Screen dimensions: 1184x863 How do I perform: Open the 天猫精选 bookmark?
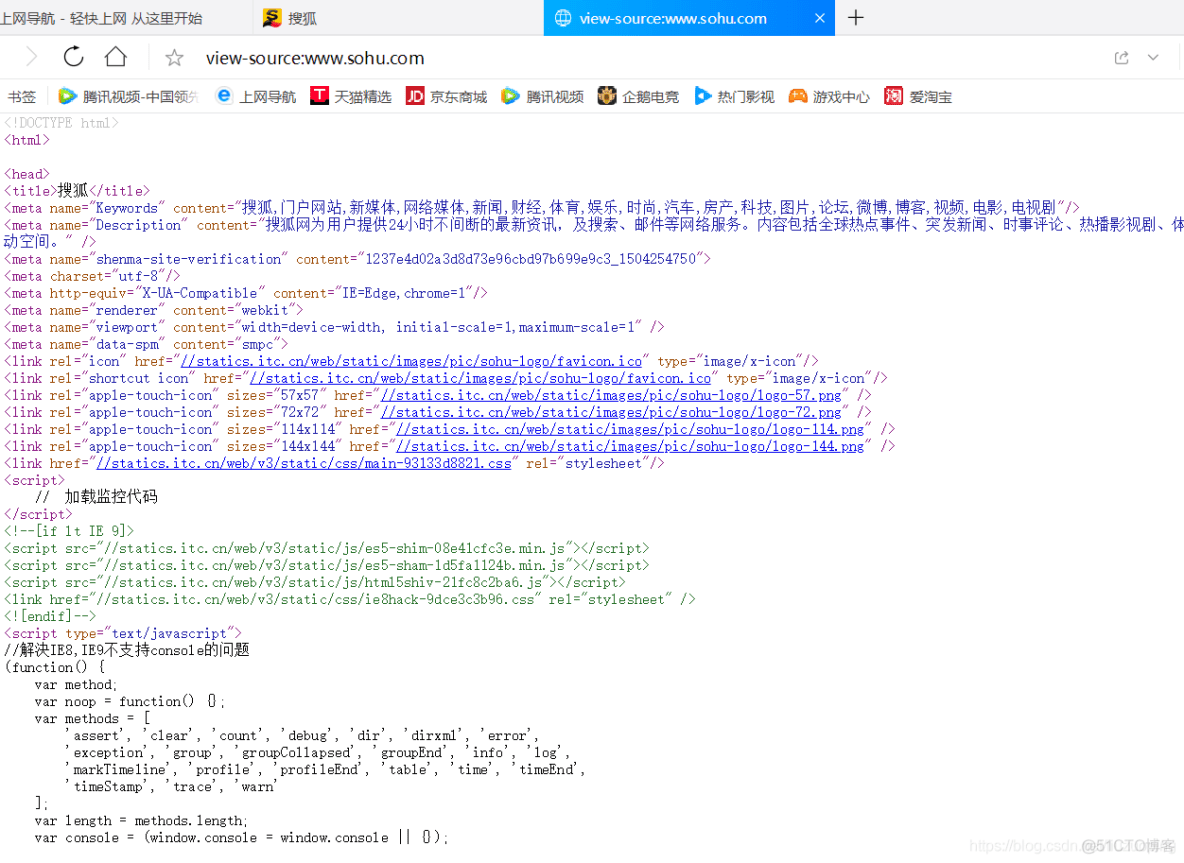point(351,97)
